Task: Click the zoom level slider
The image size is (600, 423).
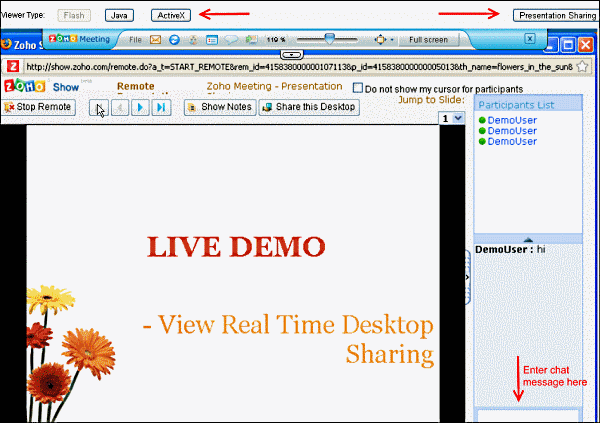Action: 328,40
